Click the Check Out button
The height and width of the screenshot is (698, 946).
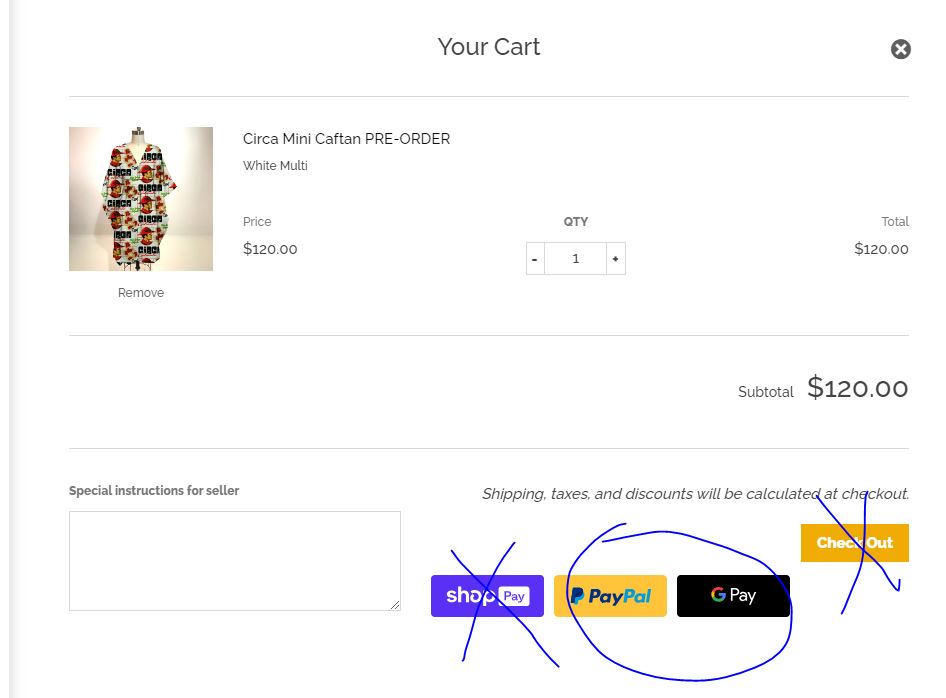(x=854, y=543)
